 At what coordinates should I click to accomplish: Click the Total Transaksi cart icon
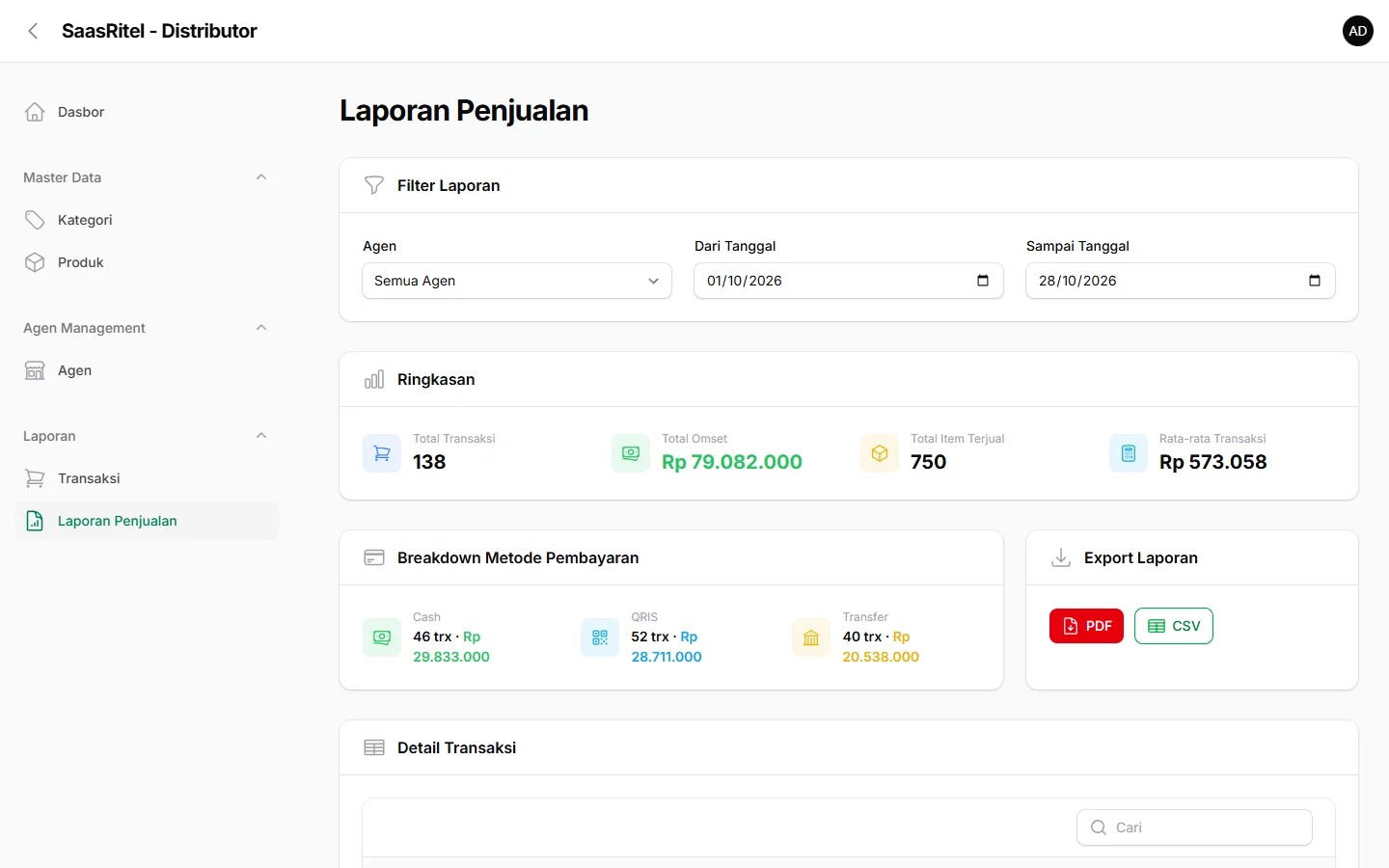382,453
